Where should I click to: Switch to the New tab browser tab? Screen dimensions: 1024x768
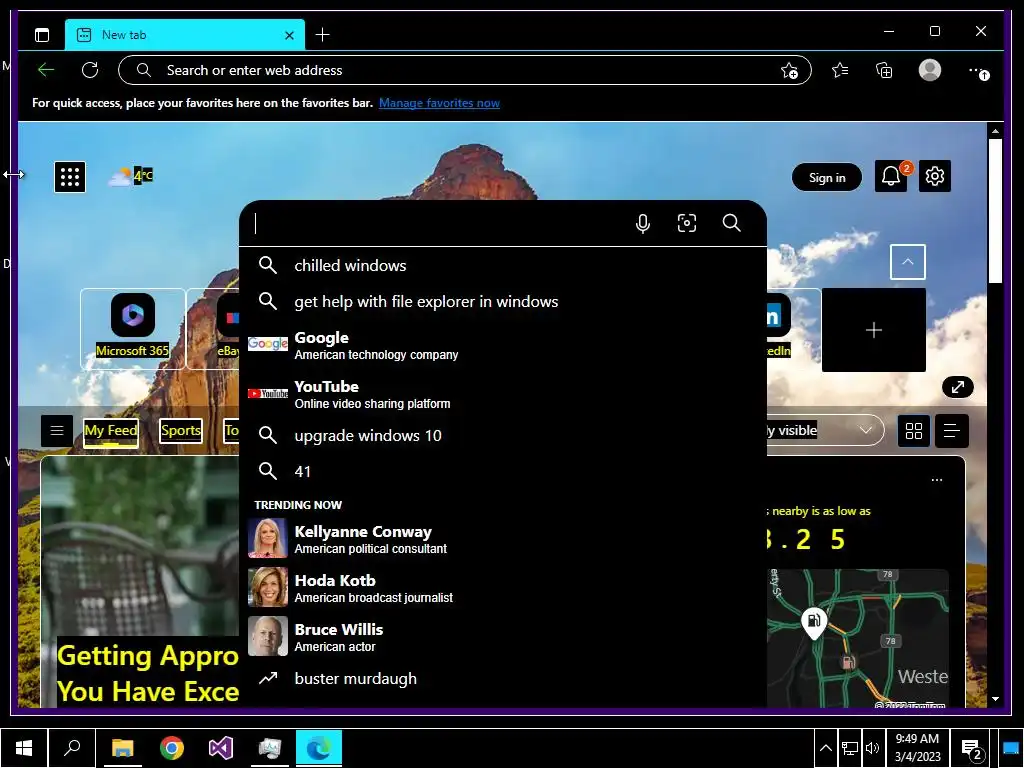185,35
